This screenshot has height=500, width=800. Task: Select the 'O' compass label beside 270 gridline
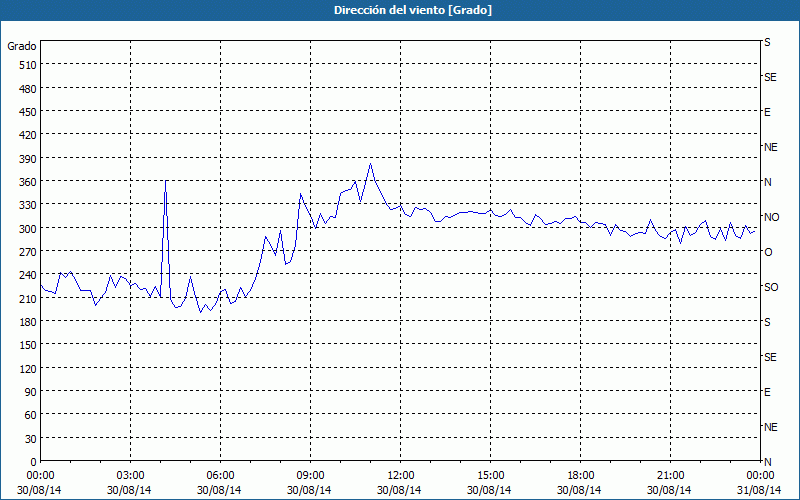[x=768, y=253]
